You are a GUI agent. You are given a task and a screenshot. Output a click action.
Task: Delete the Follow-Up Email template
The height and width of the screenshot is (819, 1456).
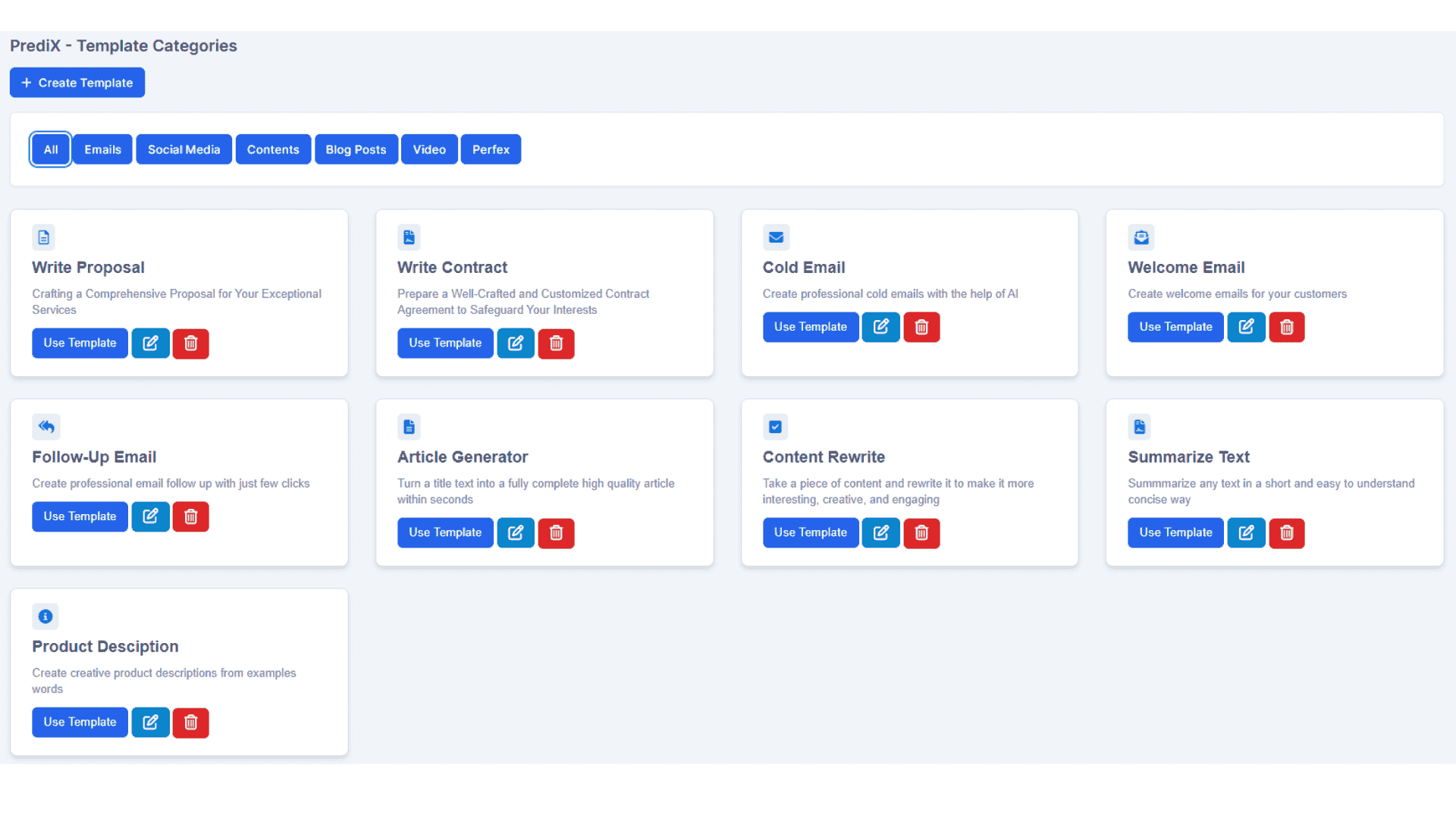[x=191, y=516]
